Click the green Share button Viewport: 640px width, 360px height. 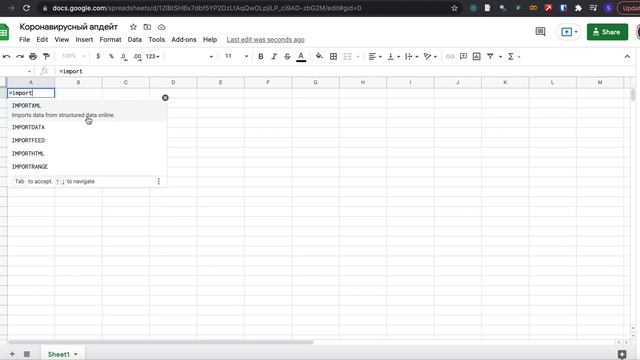click(x=607, y=32)
